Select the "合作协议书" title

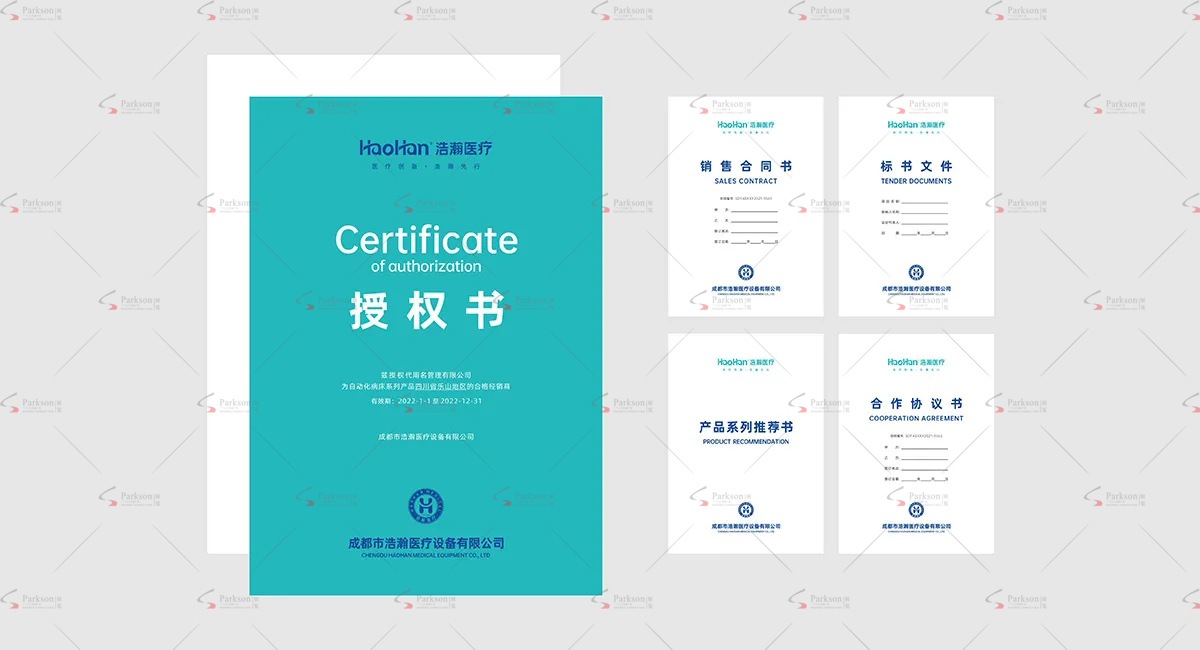tap(916, 404)
